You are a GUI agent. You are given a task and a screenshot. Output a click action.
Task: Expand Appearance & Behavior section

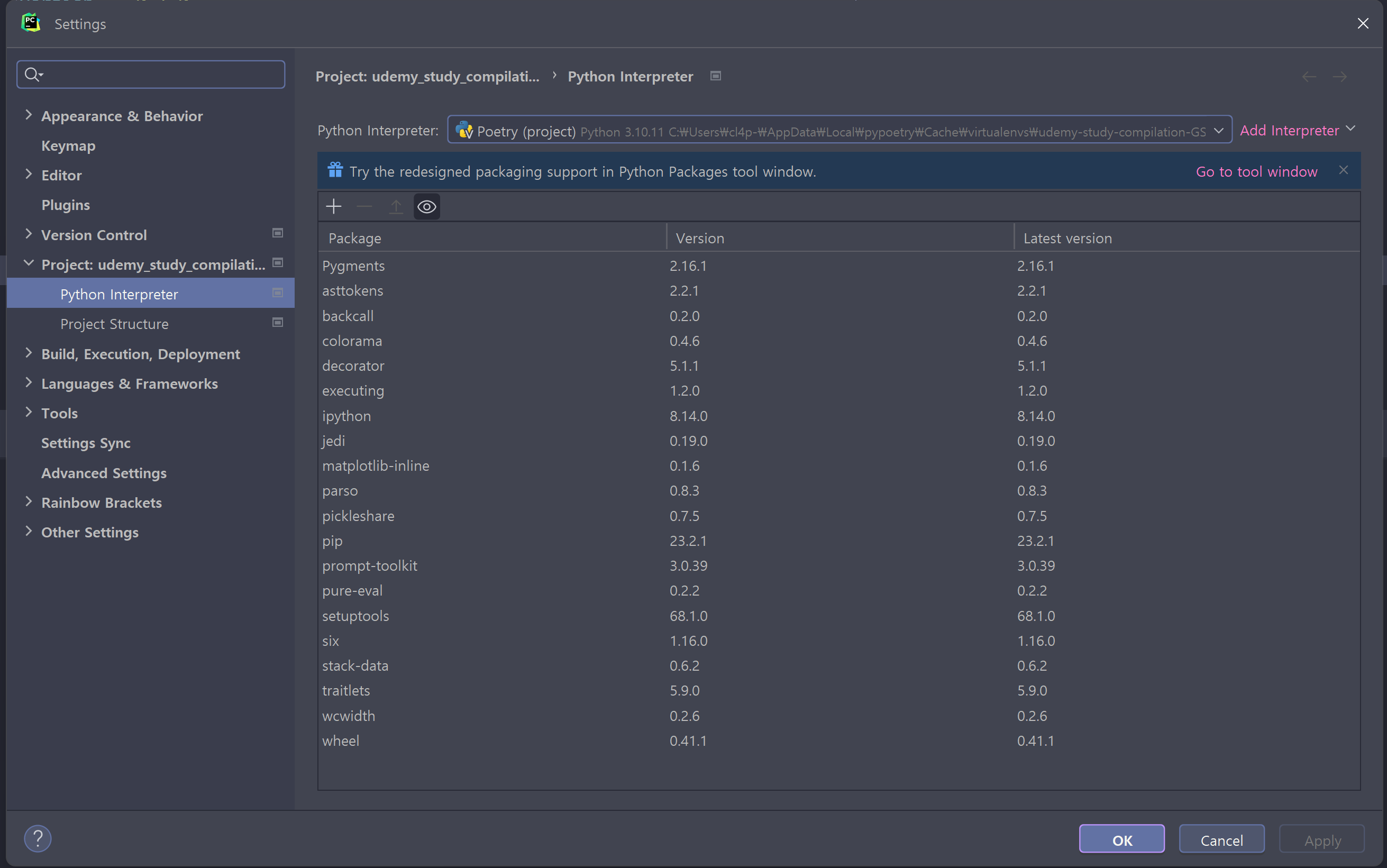point(29,115)
